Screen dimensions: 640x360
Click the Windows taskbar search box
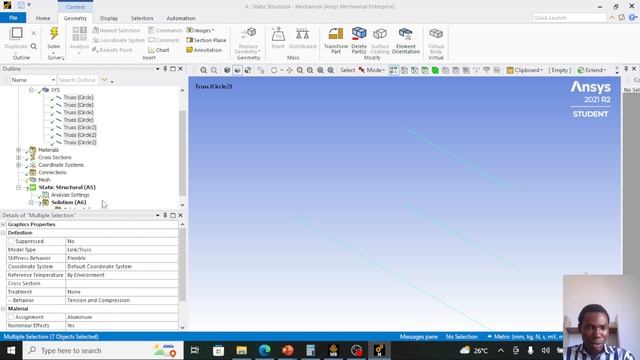(x=103, y=350)
